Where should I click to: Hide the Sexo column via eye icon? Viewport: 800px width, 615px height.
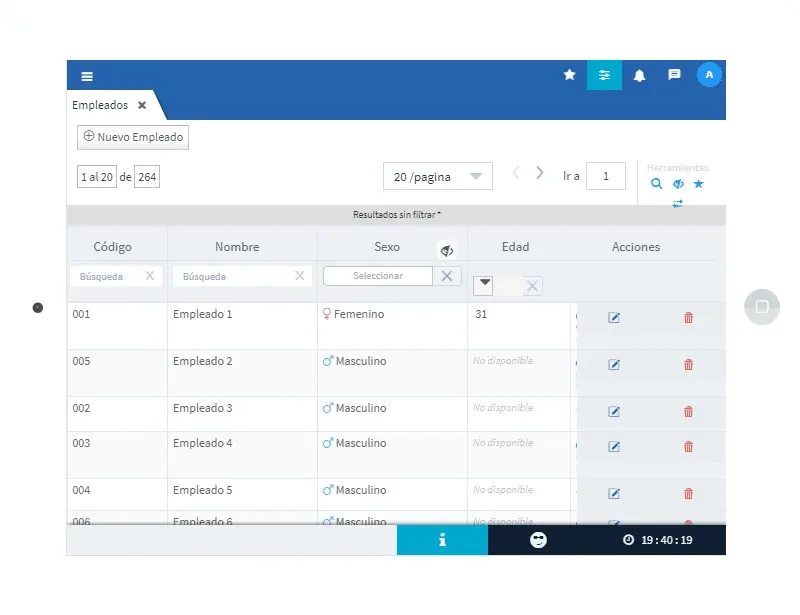[447, 251]
